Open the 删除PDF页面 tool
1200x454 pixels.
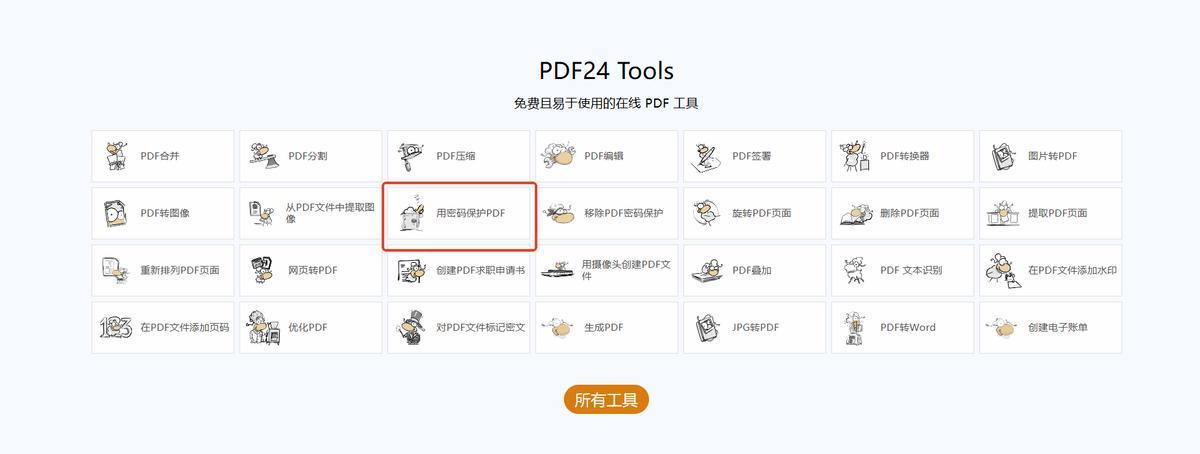tap(902, 213)
